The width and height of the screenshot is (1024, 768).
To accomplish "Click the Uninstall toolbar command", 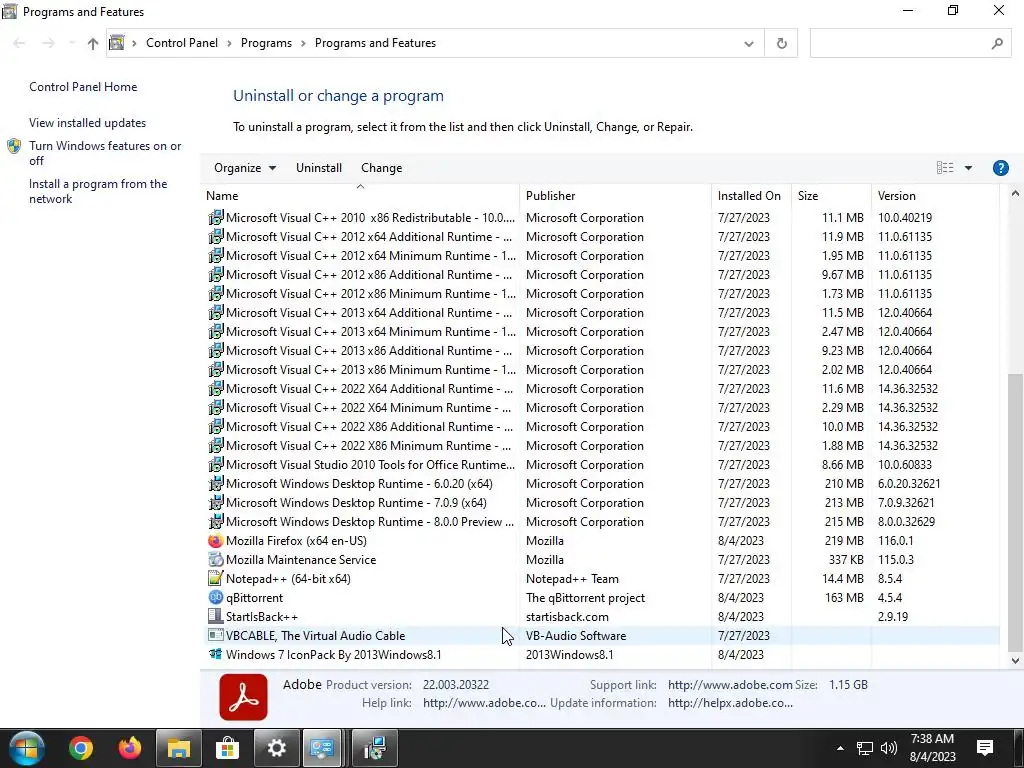I will click(x=319, y=168).
